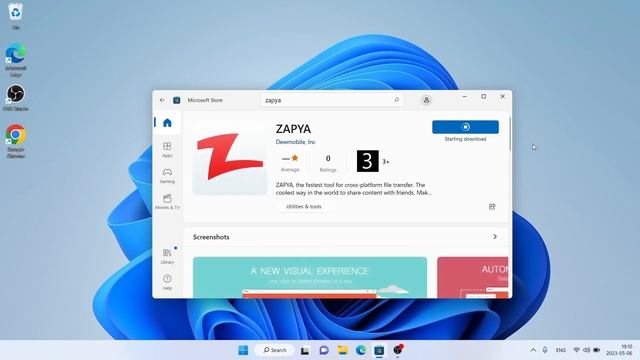Click OBS Studio taskbar icon
This screenshot has height=360, width=640.
coord(398,350)
